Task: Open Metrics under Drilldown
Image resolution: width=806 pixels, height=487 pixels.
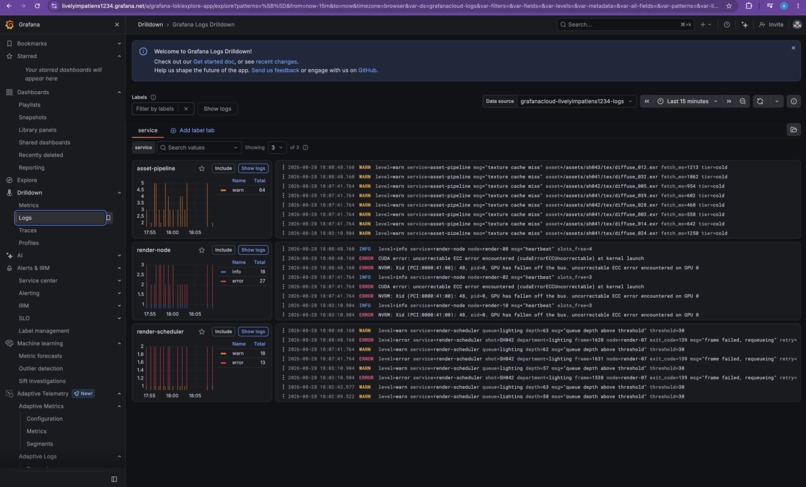Action: pyautogui.click(x=28, y=205)
